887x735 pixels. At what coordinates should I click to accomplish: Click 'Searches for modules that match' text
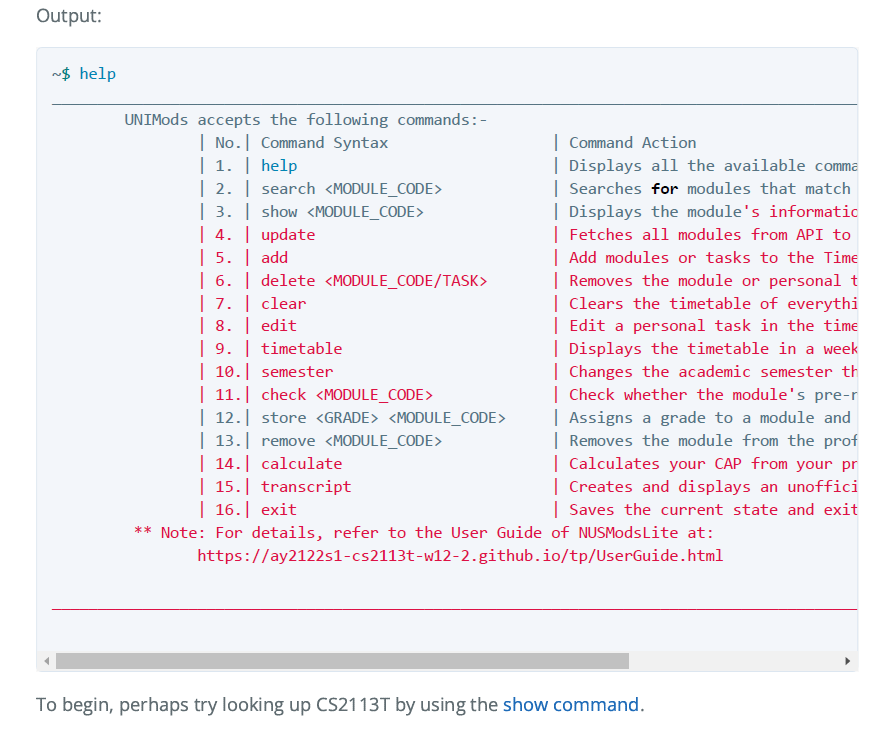pos(710,189)
